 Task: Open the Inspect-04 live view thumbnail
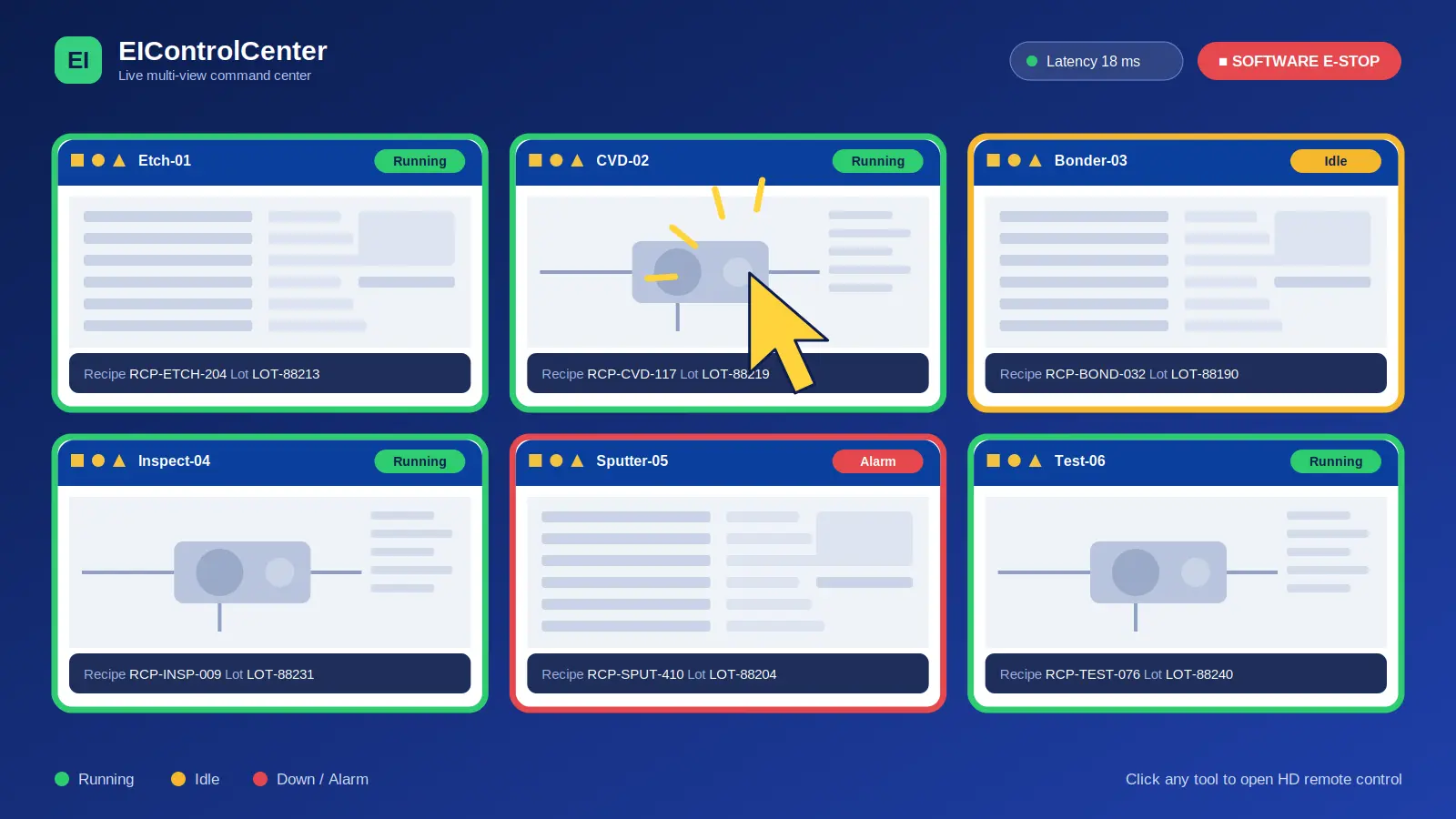(270, 571)
